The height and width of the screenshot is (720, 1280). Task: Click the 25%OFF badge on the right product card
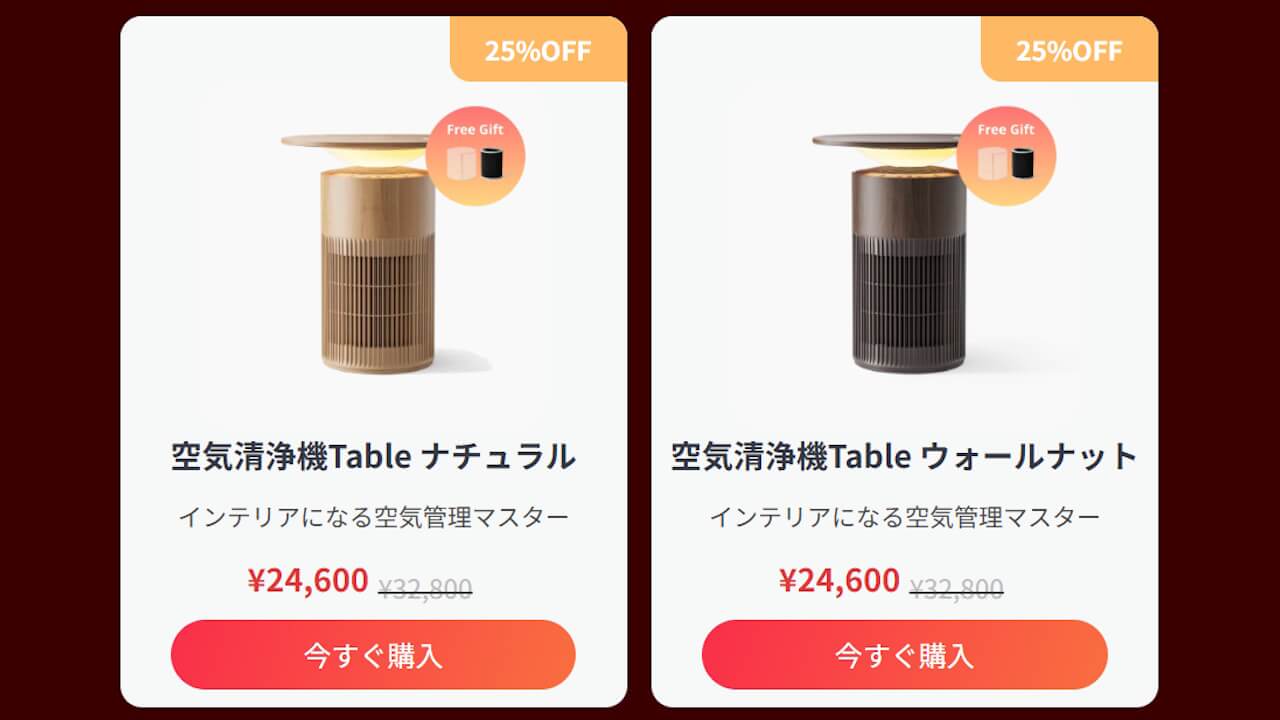coord(1070,49)
